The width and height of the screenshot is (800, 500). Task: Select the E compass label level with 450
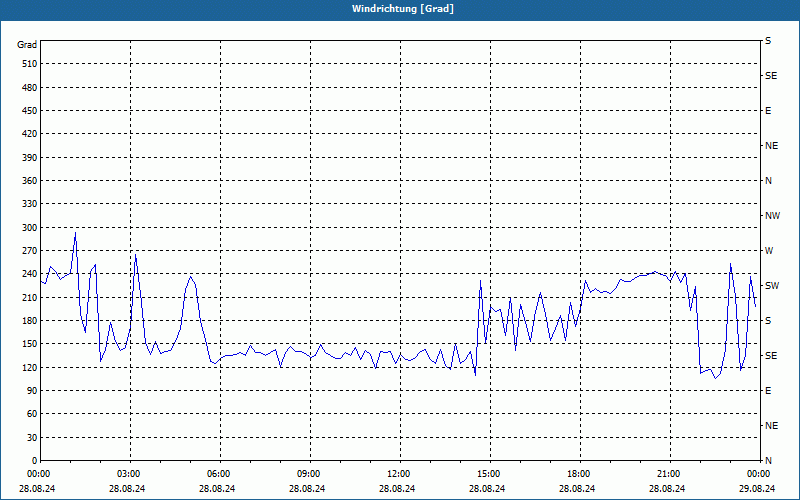point(768,111)
